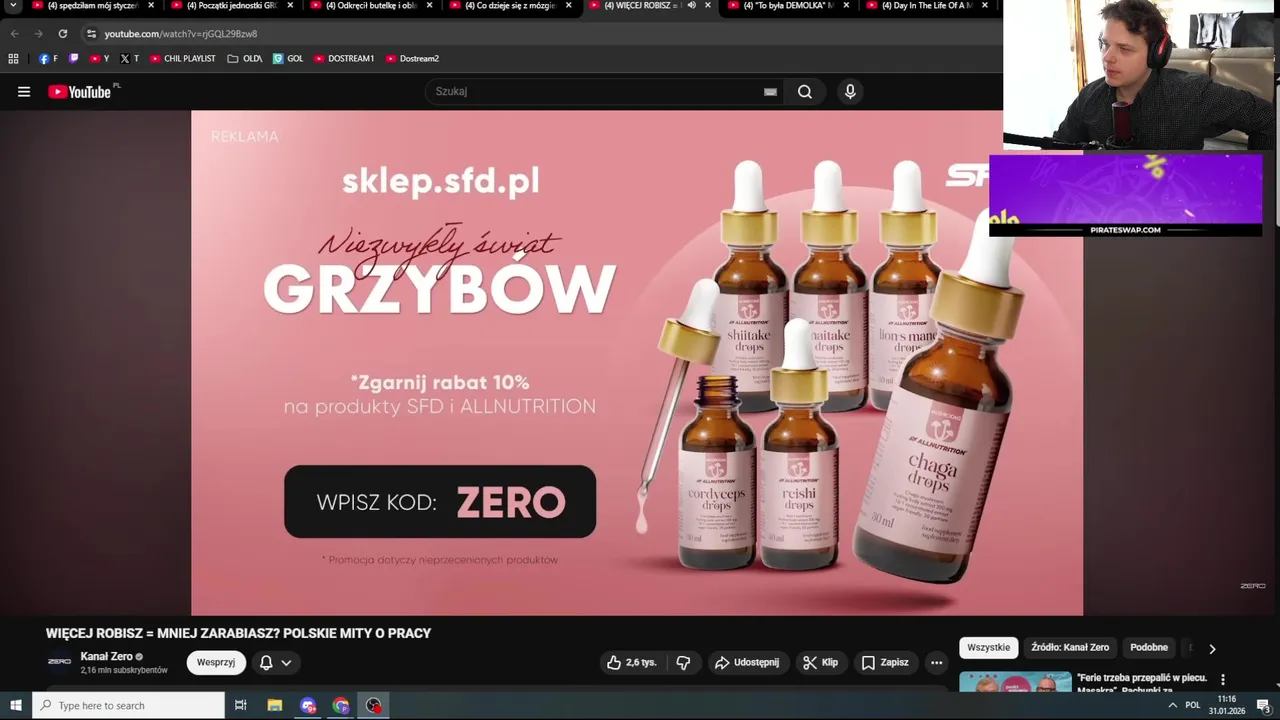Reload the page with the refresh icon
The height and width of the screenshot is (720, 1280).
pyautogui.click(x=62, y=34)
